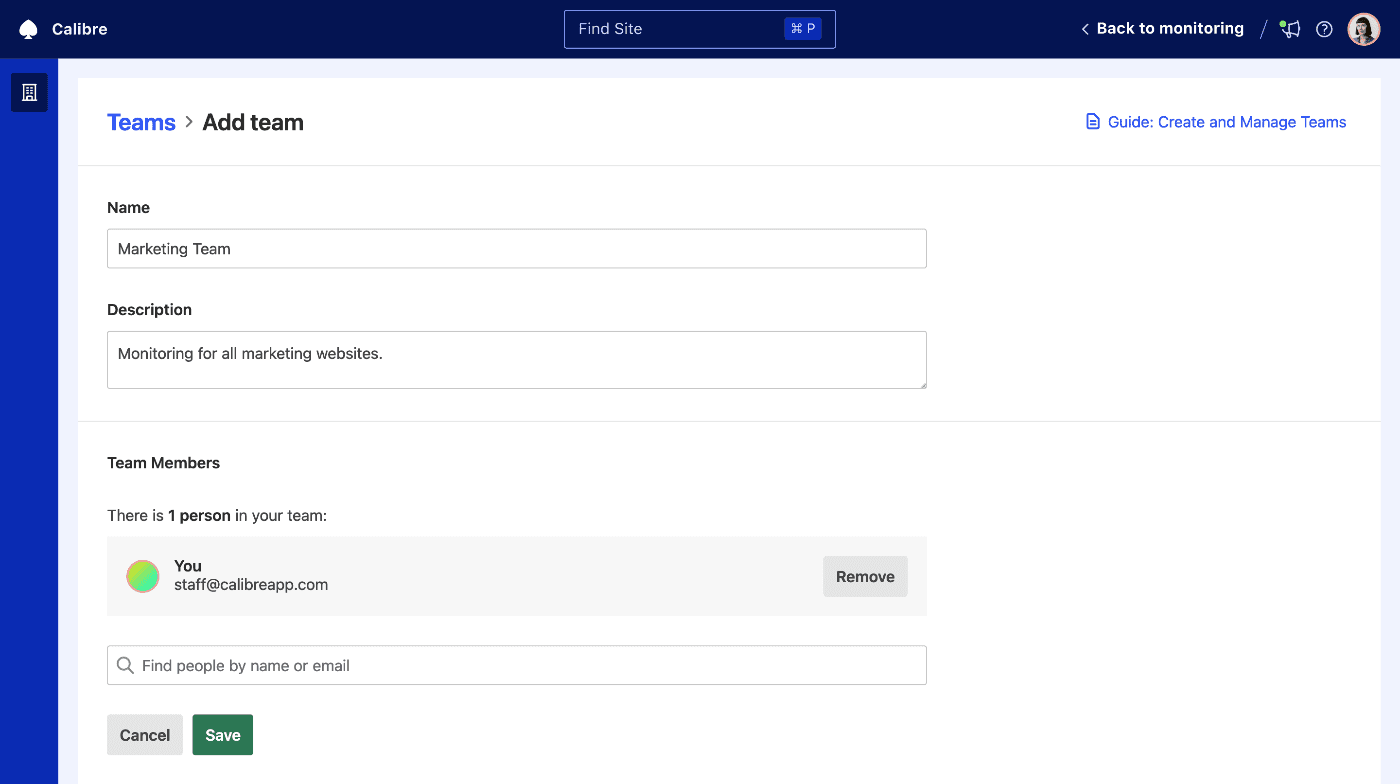Remove staff@calibreapp.com from the team
The height and width of the screenshot is (784, 1400).
tap(864, 576)
